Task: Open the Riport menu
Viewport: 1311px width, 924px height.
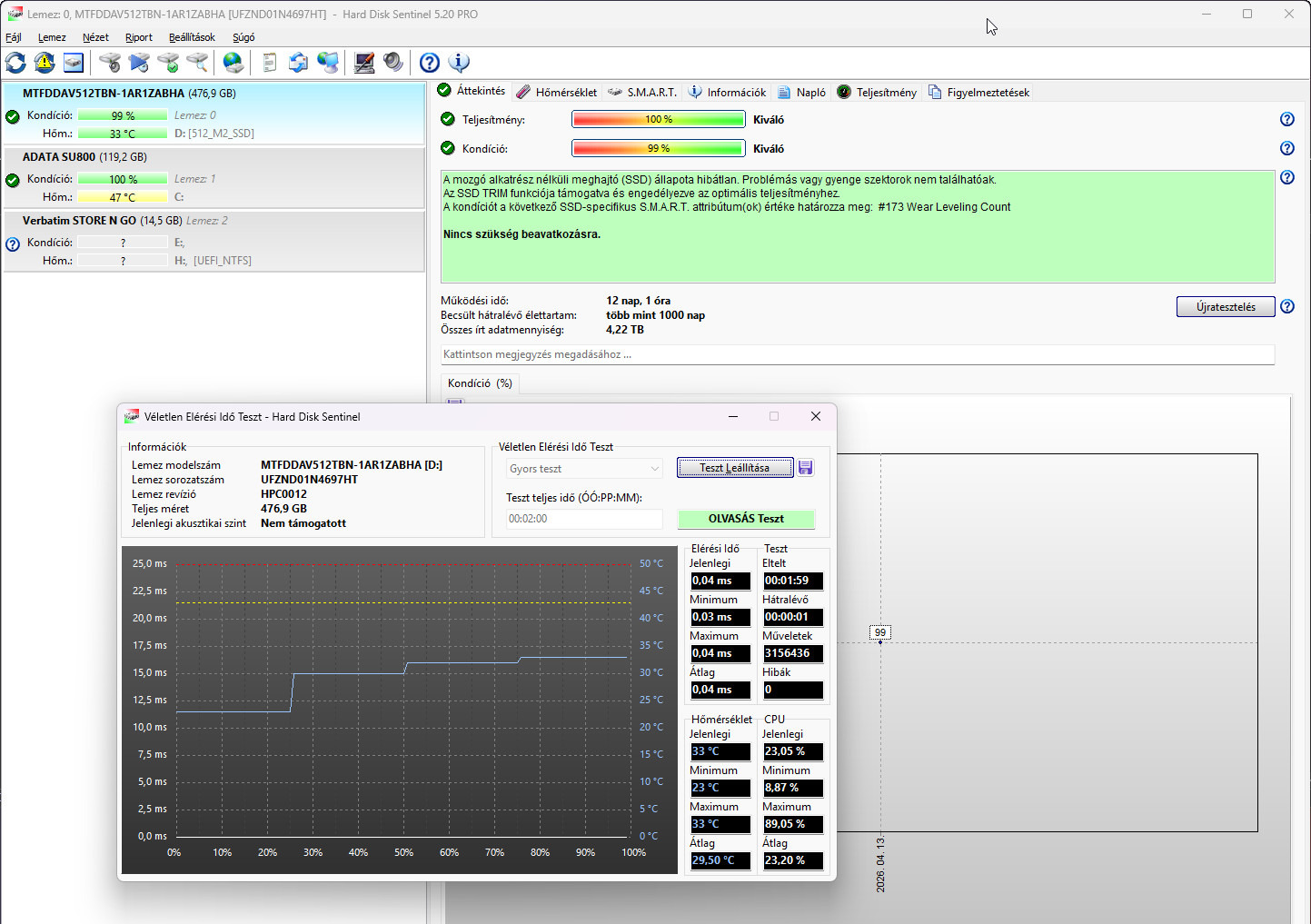Action: click(139, 37)
